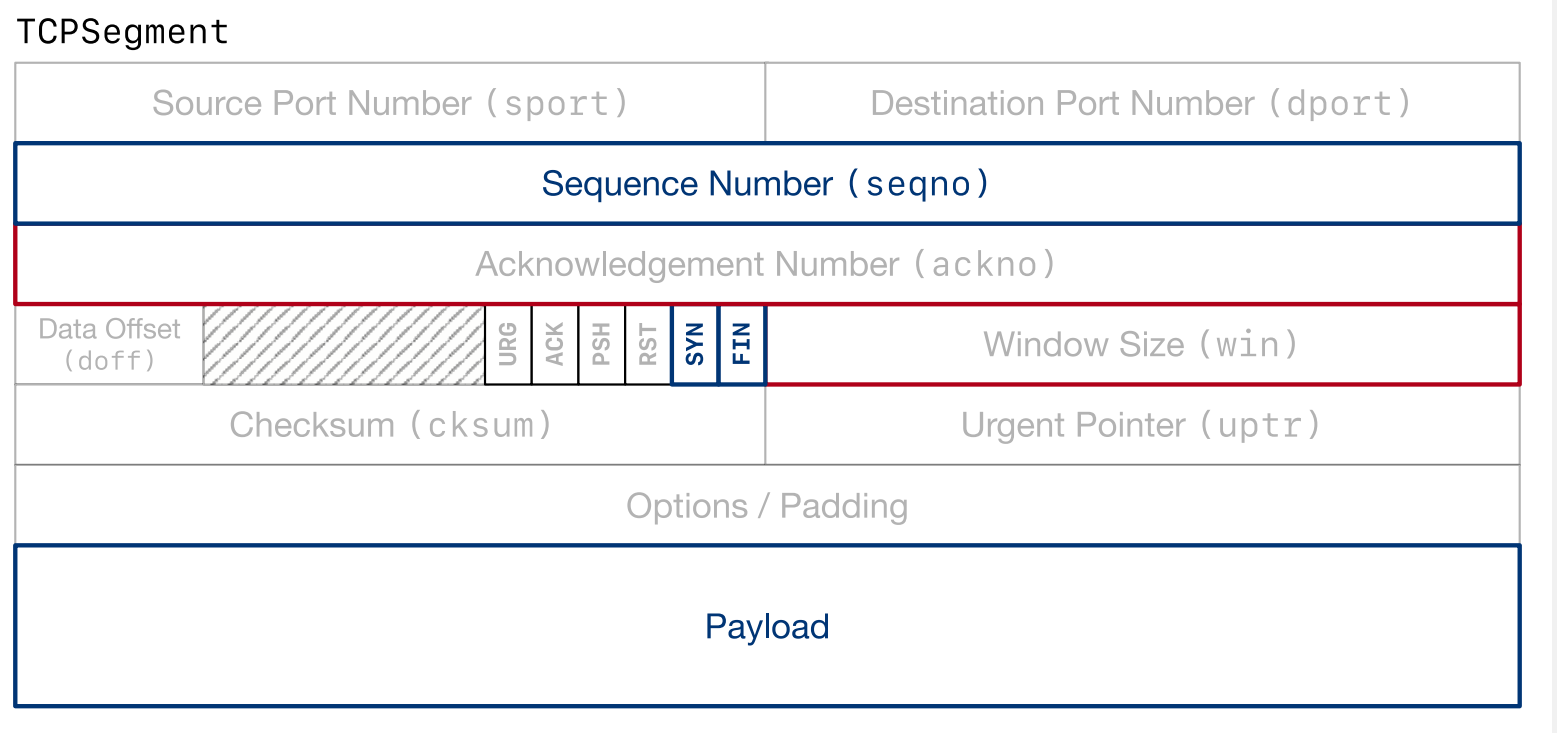The width and height of the screenshot is (1557, 733).
Task: Click the ACK flag box
Action: point(555,345)
